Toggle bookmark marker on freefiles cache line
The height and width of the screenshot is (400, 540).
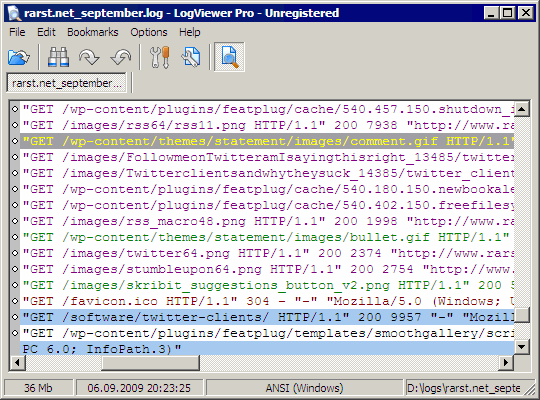15,205
